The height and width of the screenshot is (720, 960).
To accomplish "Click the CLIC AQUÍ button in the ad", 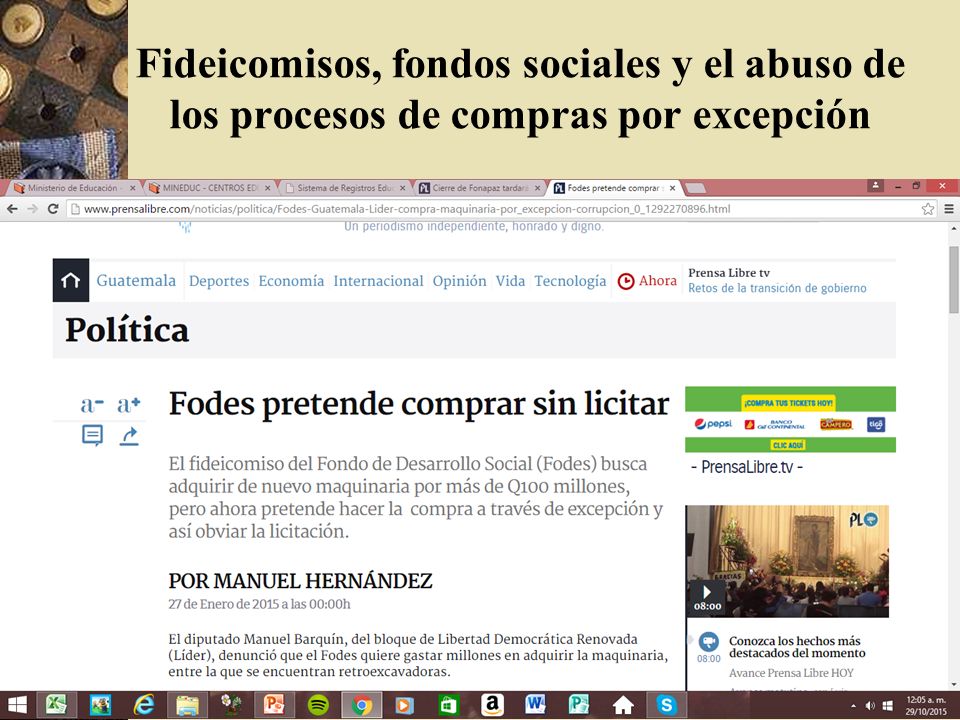I will [x=788, y=445].
